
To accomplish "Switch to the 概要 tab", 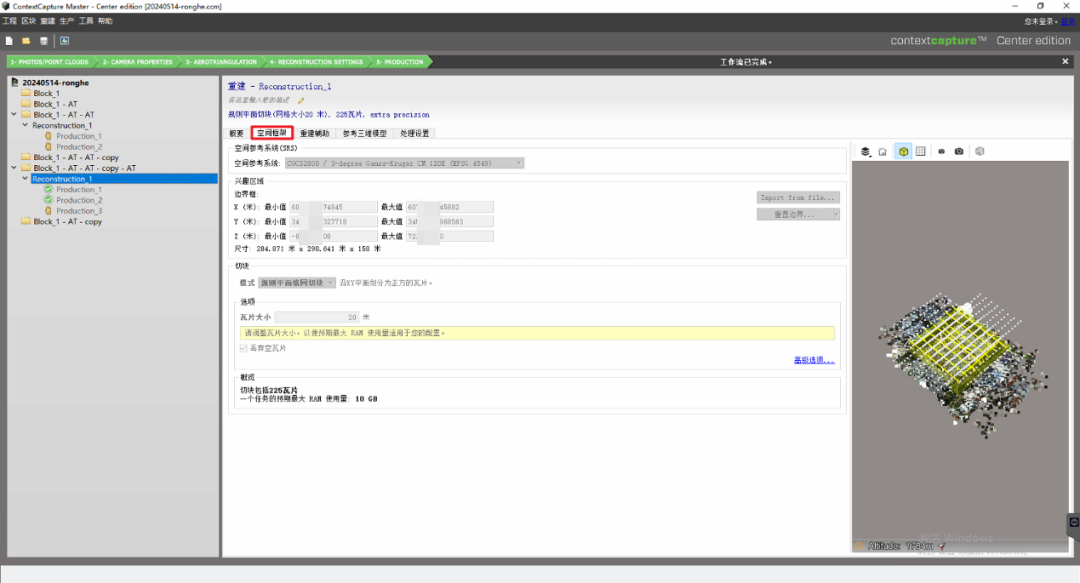I will coord(237,133).
